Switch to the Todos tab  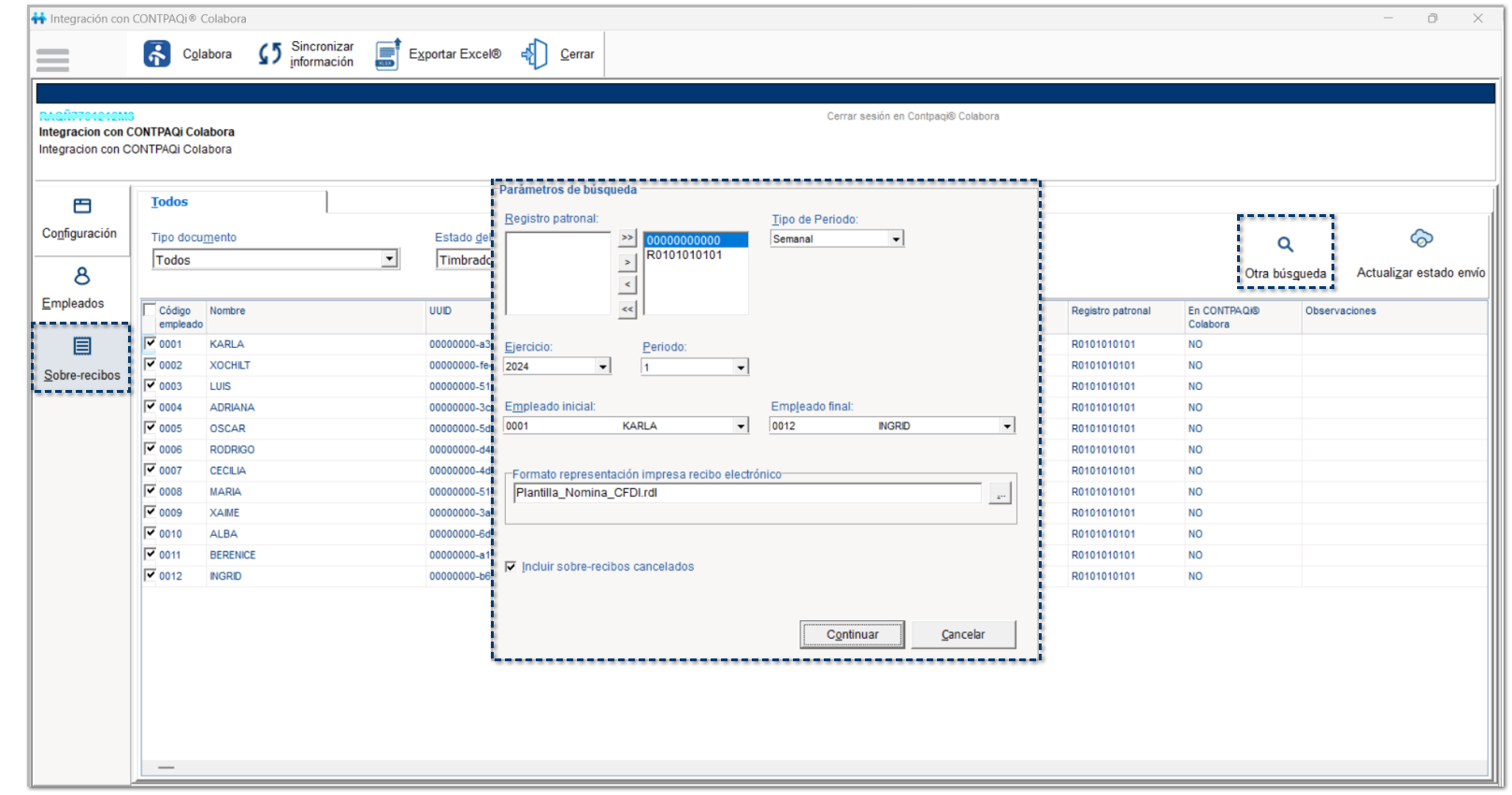click(169, 202)
